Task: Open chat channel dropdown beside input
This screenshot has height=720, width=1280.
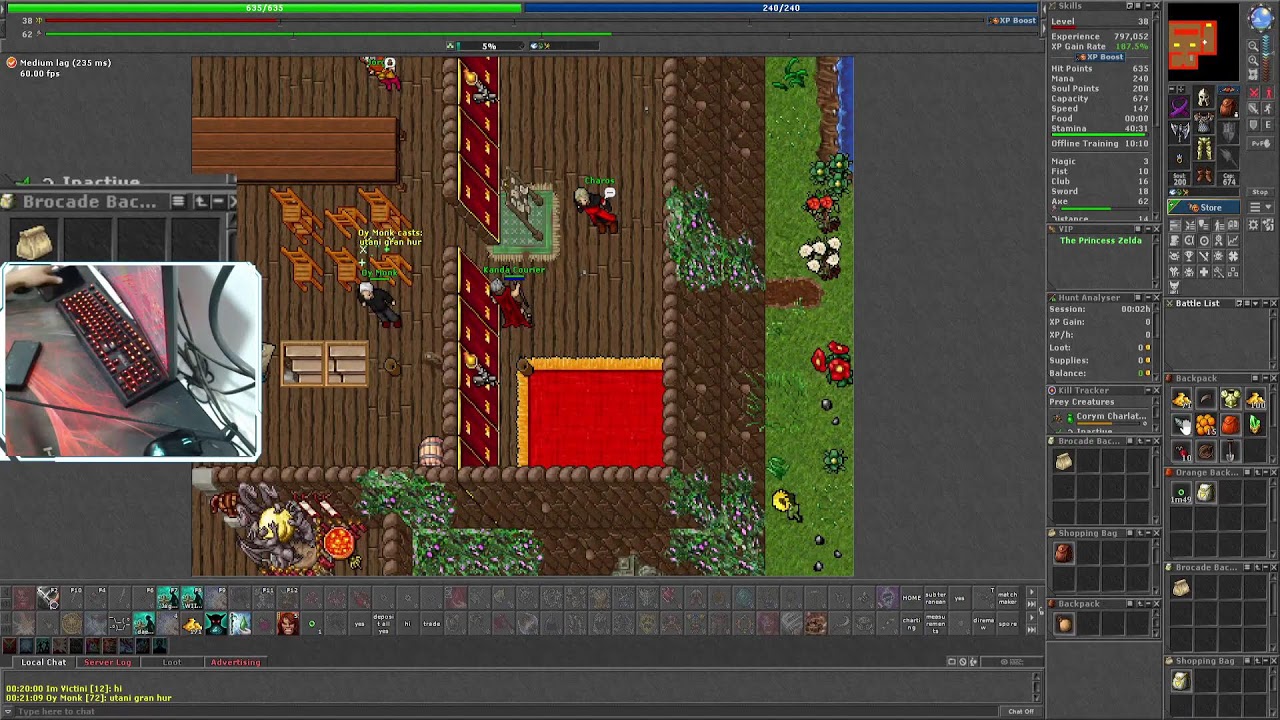Action: point(10,711)
